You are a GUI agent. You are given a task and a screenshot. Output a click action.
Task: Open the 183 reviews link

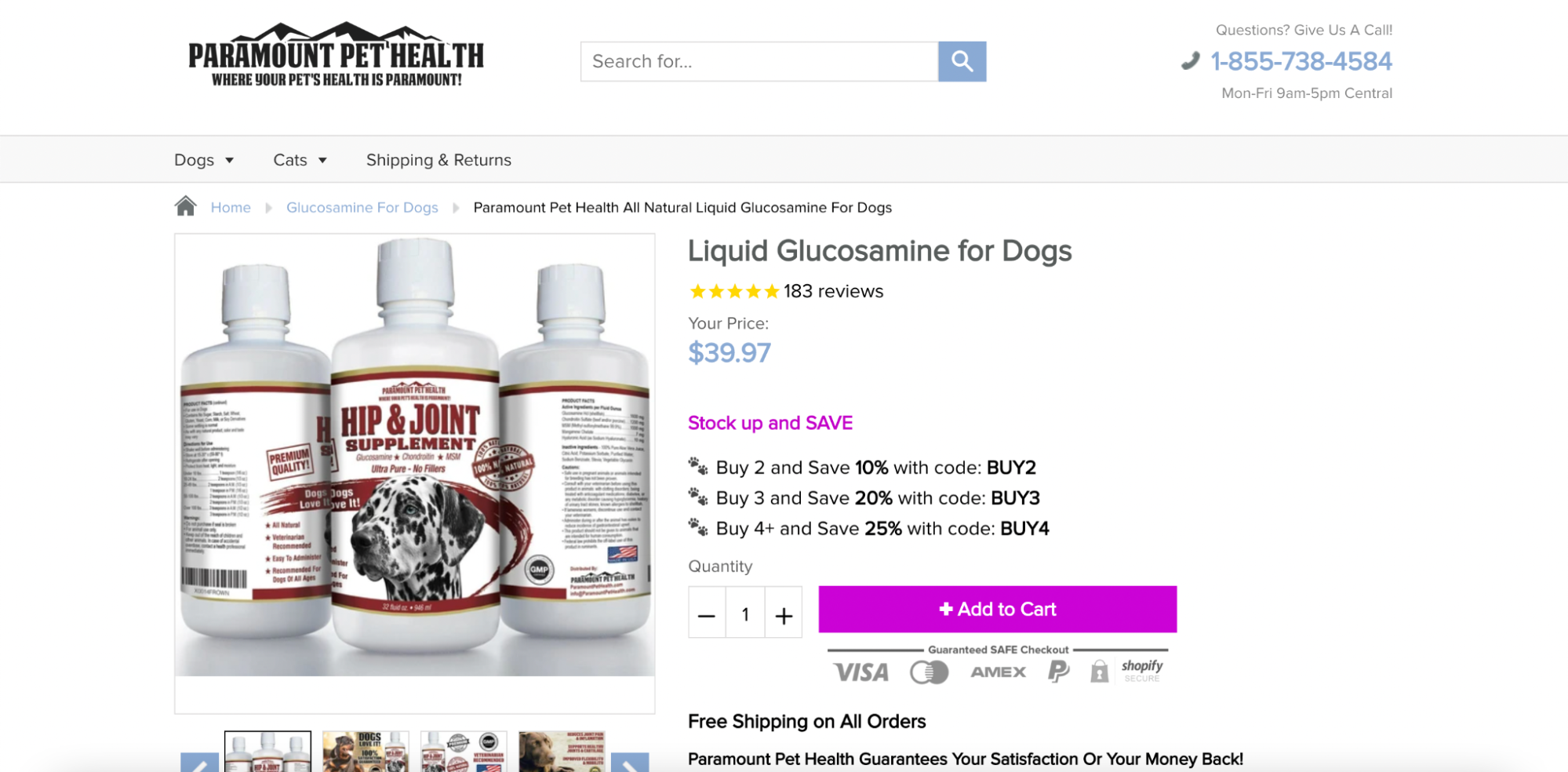(x=833, y=291)
